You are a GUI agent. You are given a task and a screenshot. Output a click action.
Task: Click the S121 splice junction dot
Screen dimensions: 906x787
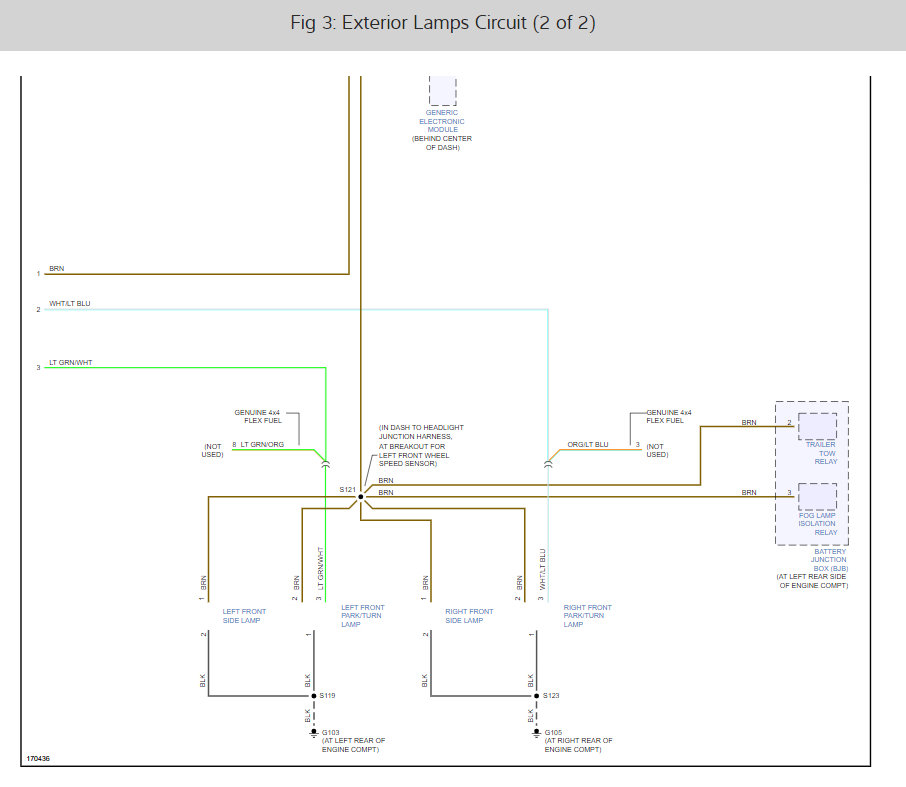361,497
